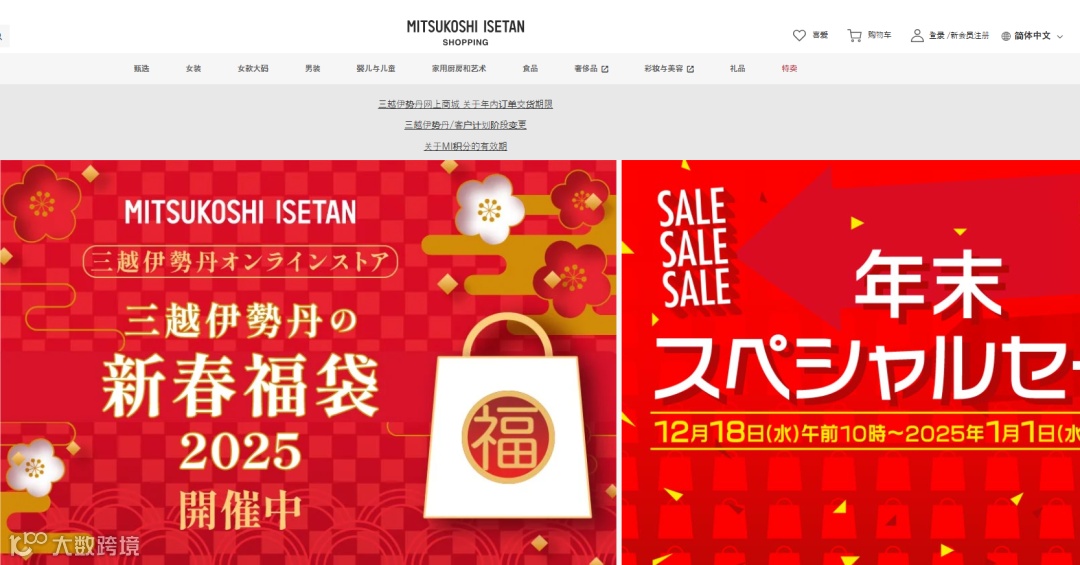Click the globe language icon
This screenshot has height=565, width=1080.
1006,36
